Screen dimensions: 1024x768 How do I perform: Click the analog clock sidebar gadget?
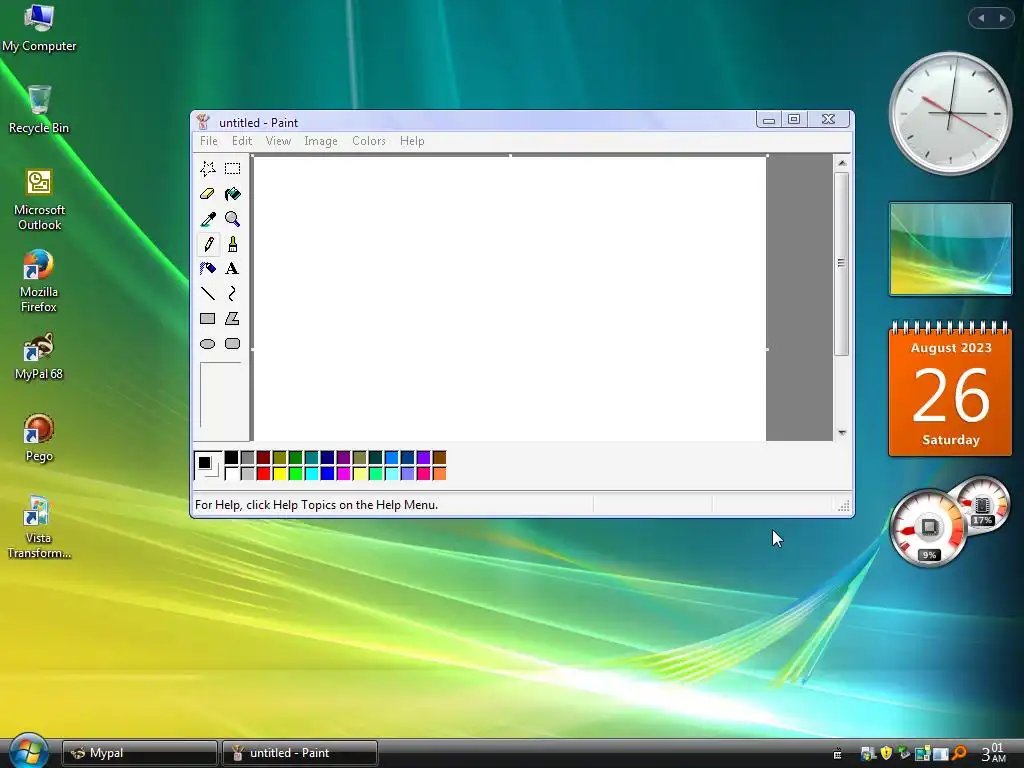click(950, 114)
